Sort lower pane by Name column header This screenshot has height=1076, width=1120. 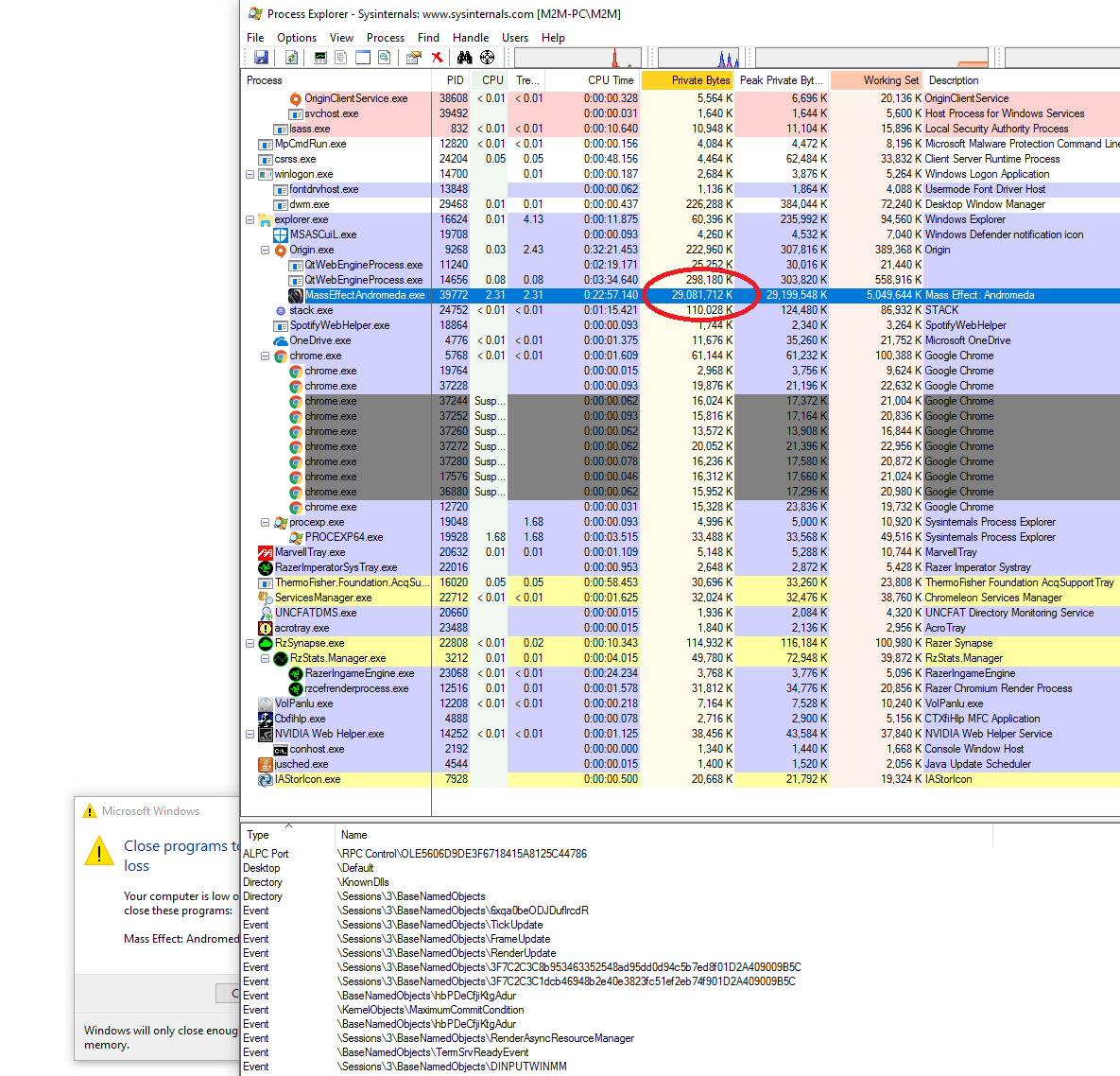pyautogui.click(x=664, y=835)
